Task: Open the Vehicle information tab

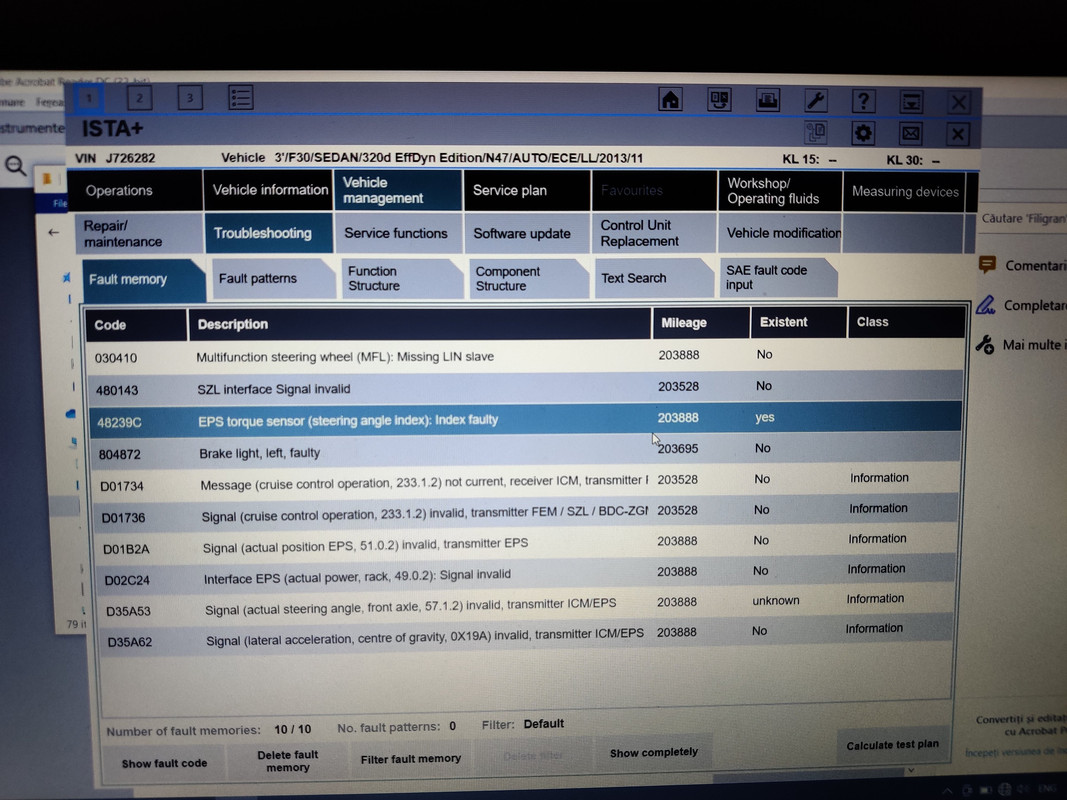Action: point(269,190)
